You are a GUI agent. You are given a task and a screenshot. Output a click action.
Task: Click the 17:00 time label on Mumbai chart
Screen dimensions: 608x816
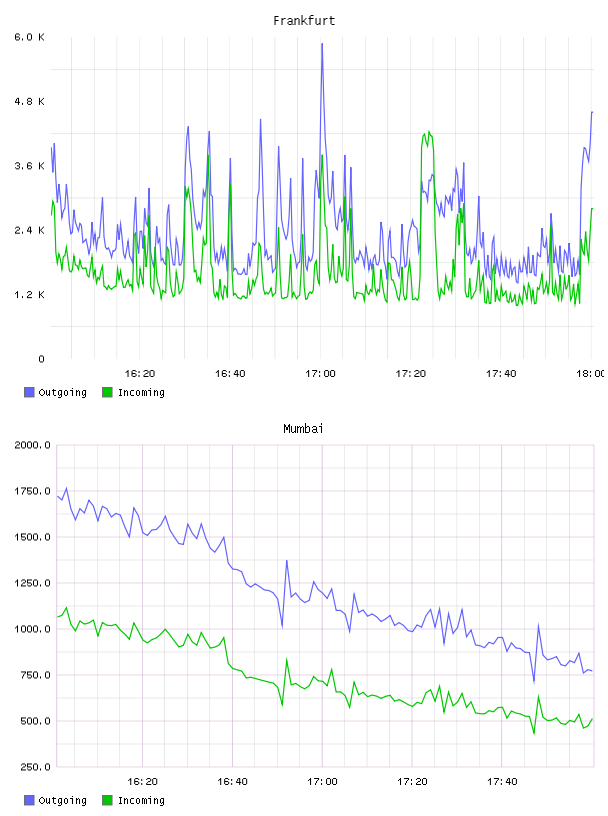322,782
